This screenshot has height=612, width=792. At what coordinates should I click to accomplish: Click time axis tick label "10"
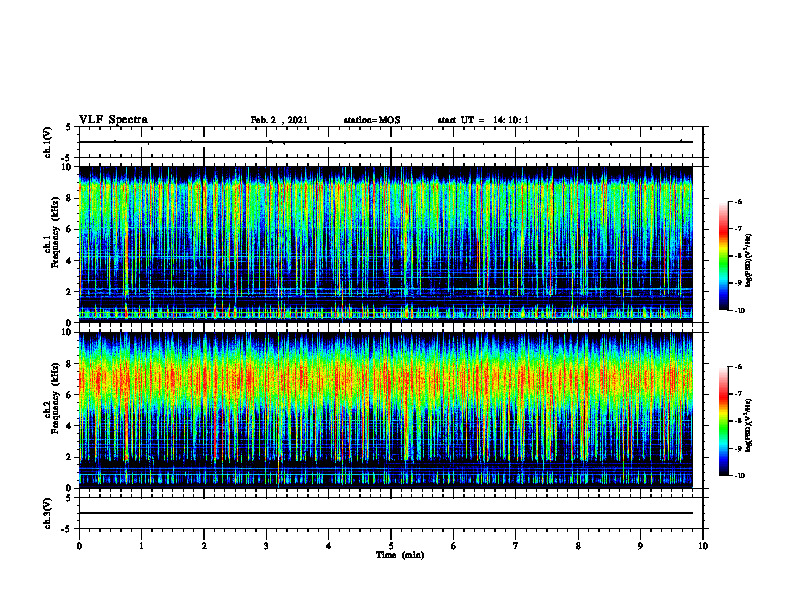point(703,546)
